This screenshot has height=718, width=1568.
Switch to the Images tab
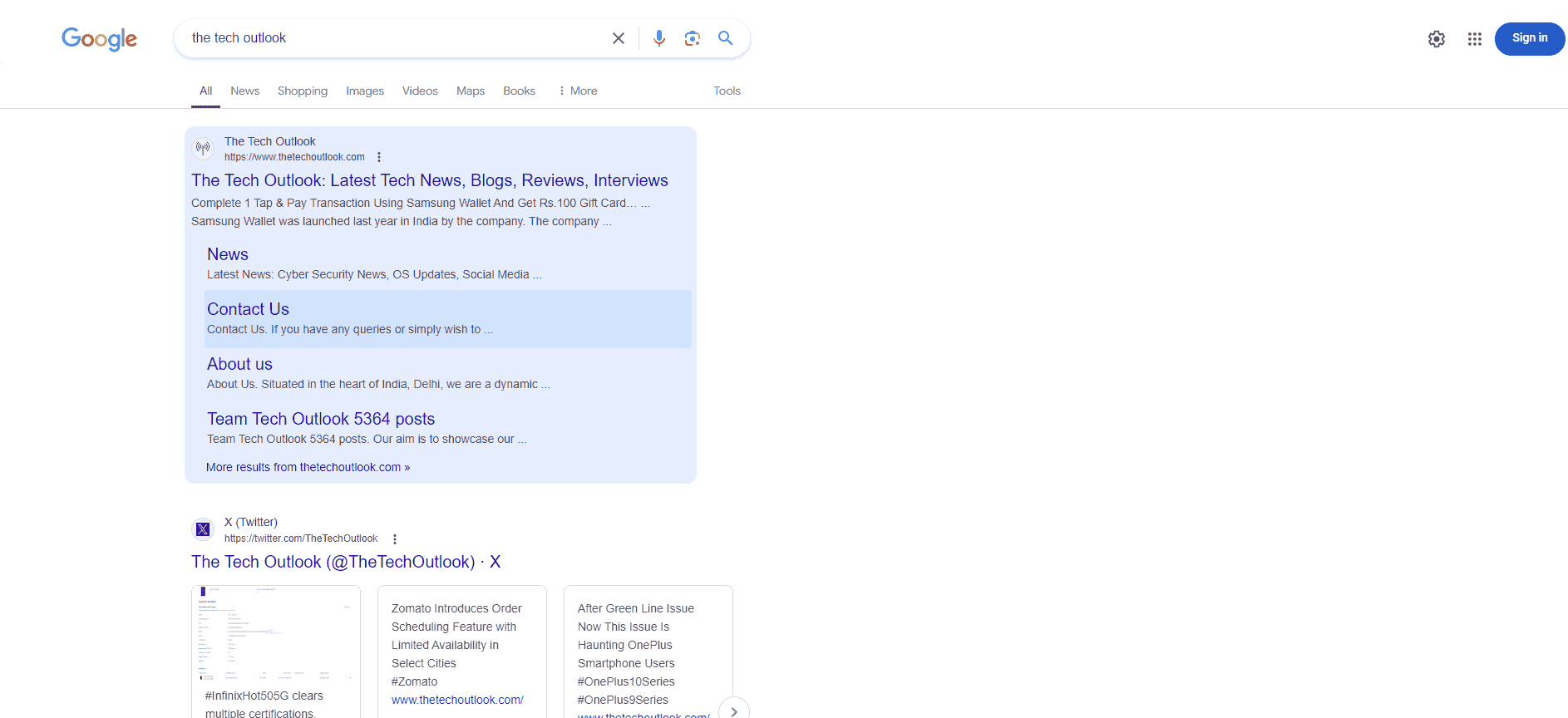(x=364, y=91)
